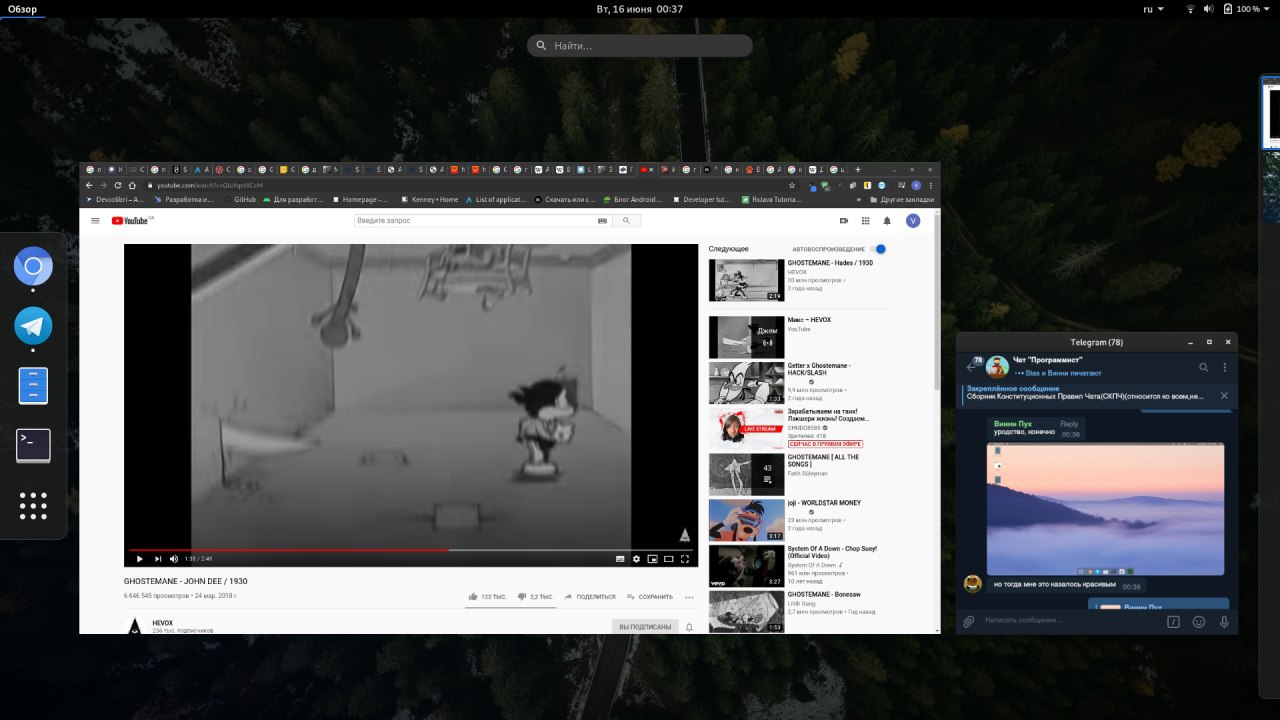This screenshot has height=720, width=1280.
Task: Click the channel notification bell
Action: 689,627
